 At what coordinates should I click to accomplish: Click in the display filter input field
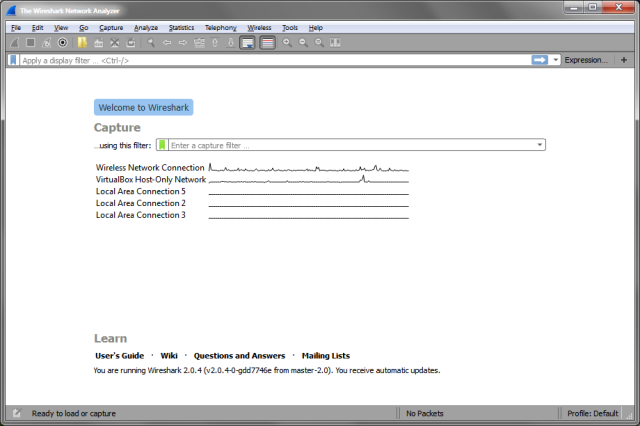276,60
